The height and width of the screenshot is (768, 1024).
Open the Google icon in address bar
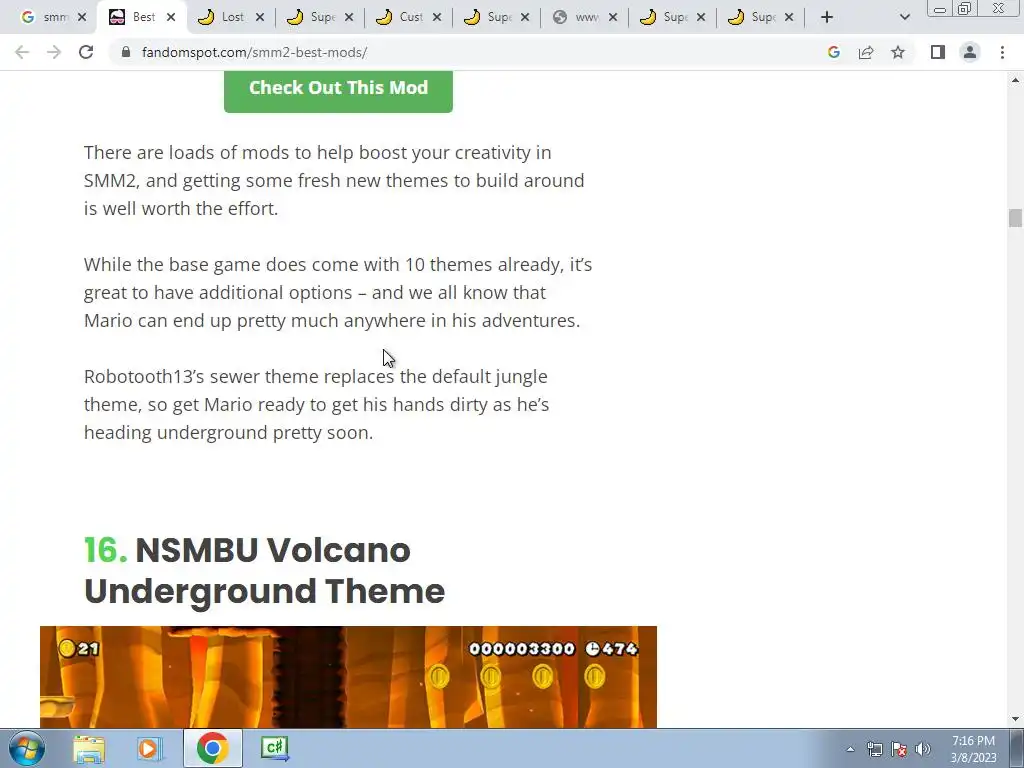click(x=833, y=52)
